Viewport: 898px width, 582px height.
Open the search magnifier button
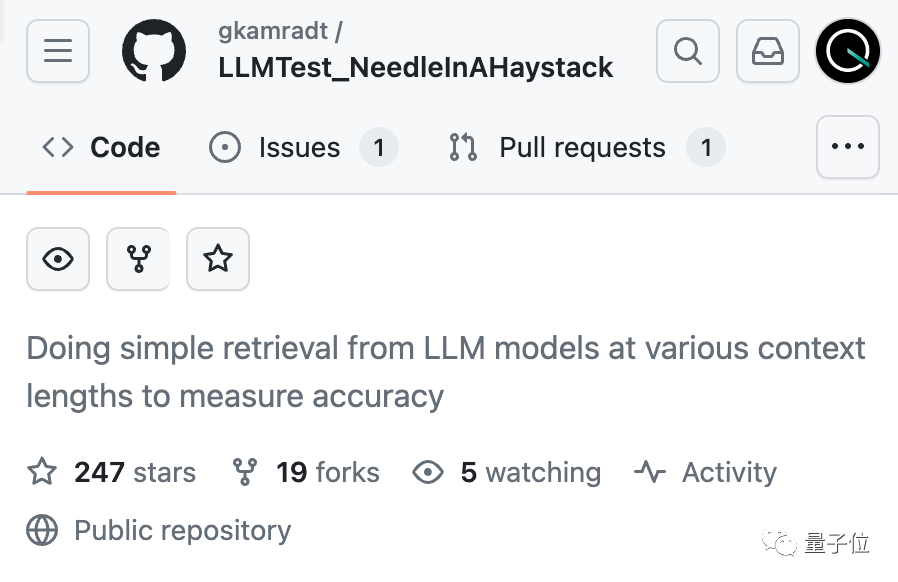[x=688, y=51]
